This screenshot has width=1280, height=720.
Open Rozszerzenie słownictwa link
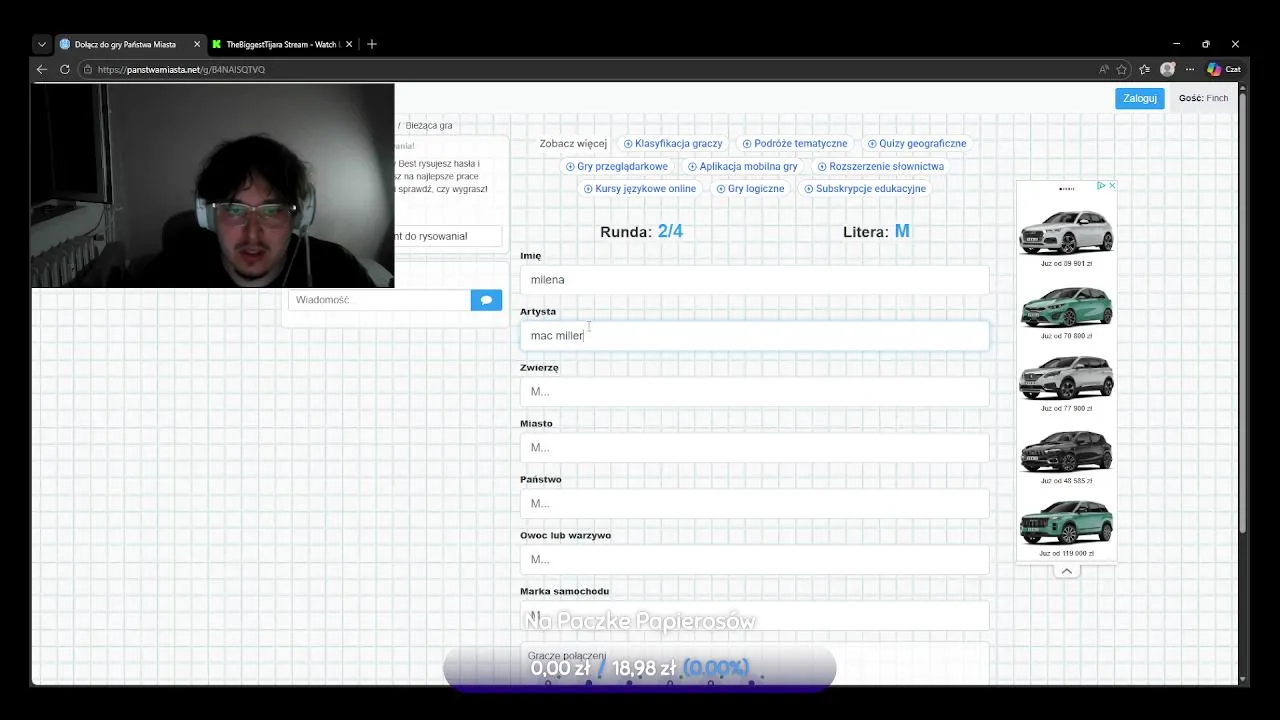tap(881, 166)
